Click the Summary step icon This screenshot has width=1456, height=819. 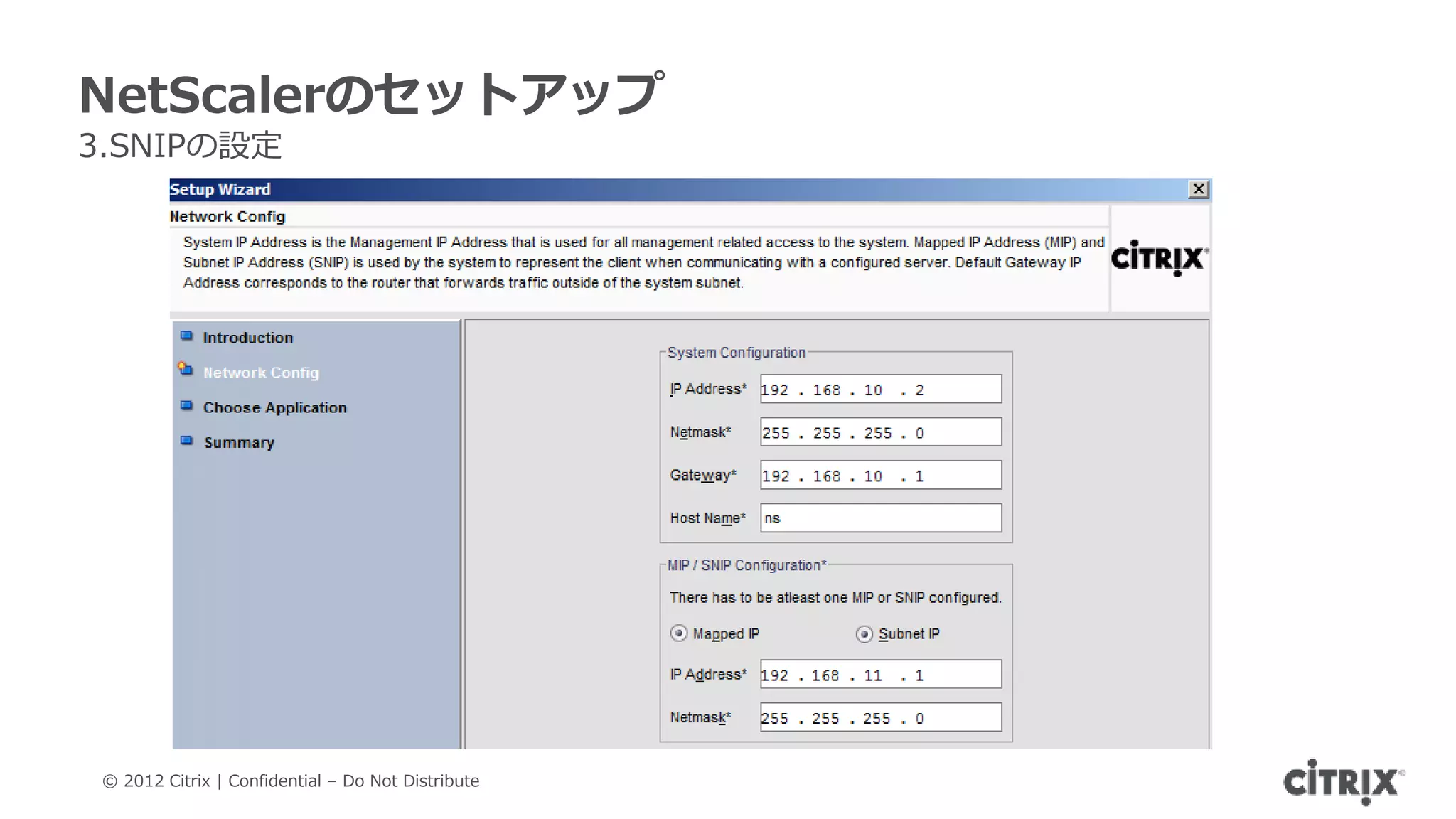pyautogui.click(x=186, y=440)
